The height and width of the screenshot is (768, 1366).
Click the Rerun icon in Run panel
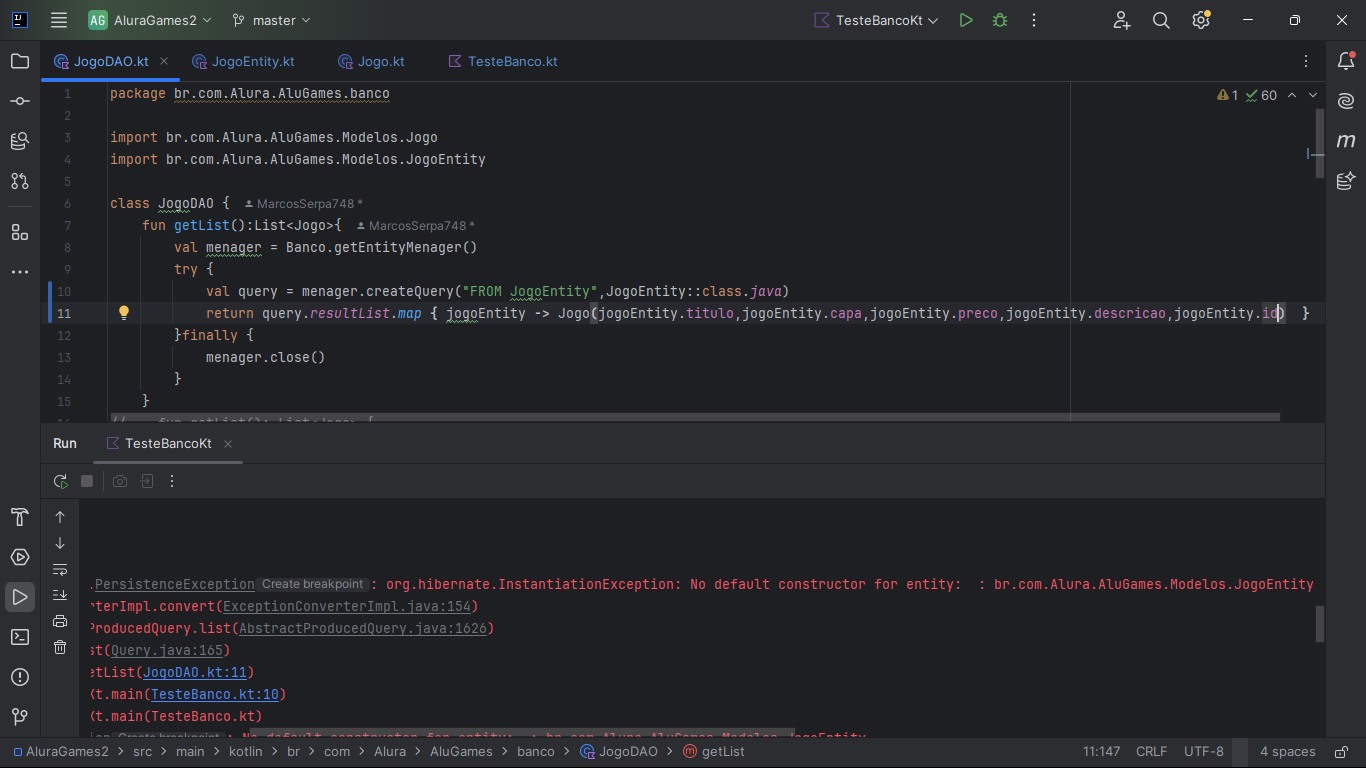point(61,481)
